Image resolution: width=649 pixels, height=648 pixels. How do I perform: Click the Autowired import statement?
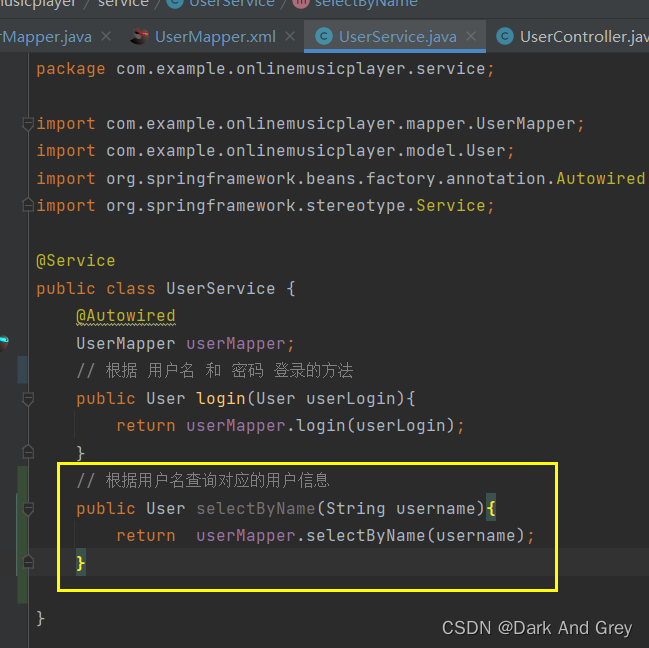[342, 178]
